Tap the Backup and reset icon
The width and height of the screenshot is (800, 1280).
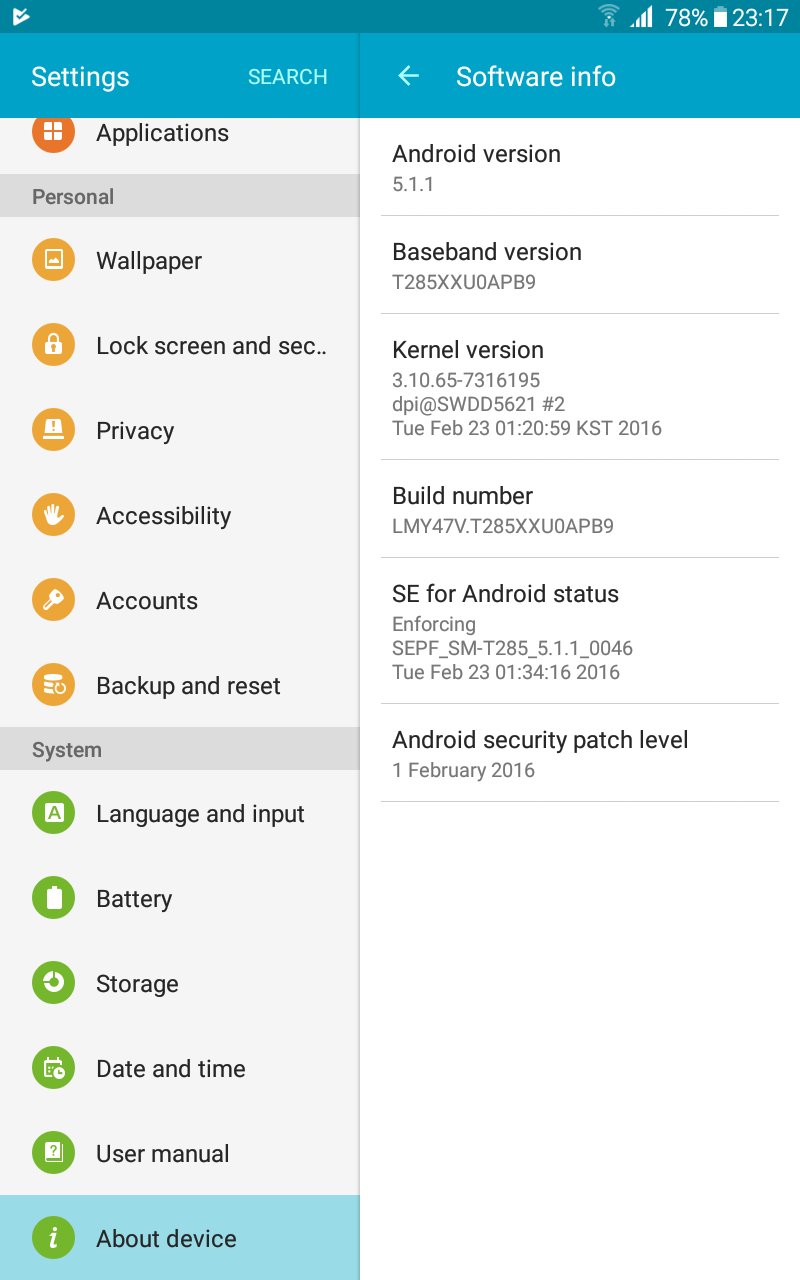[x=53, y=685]
